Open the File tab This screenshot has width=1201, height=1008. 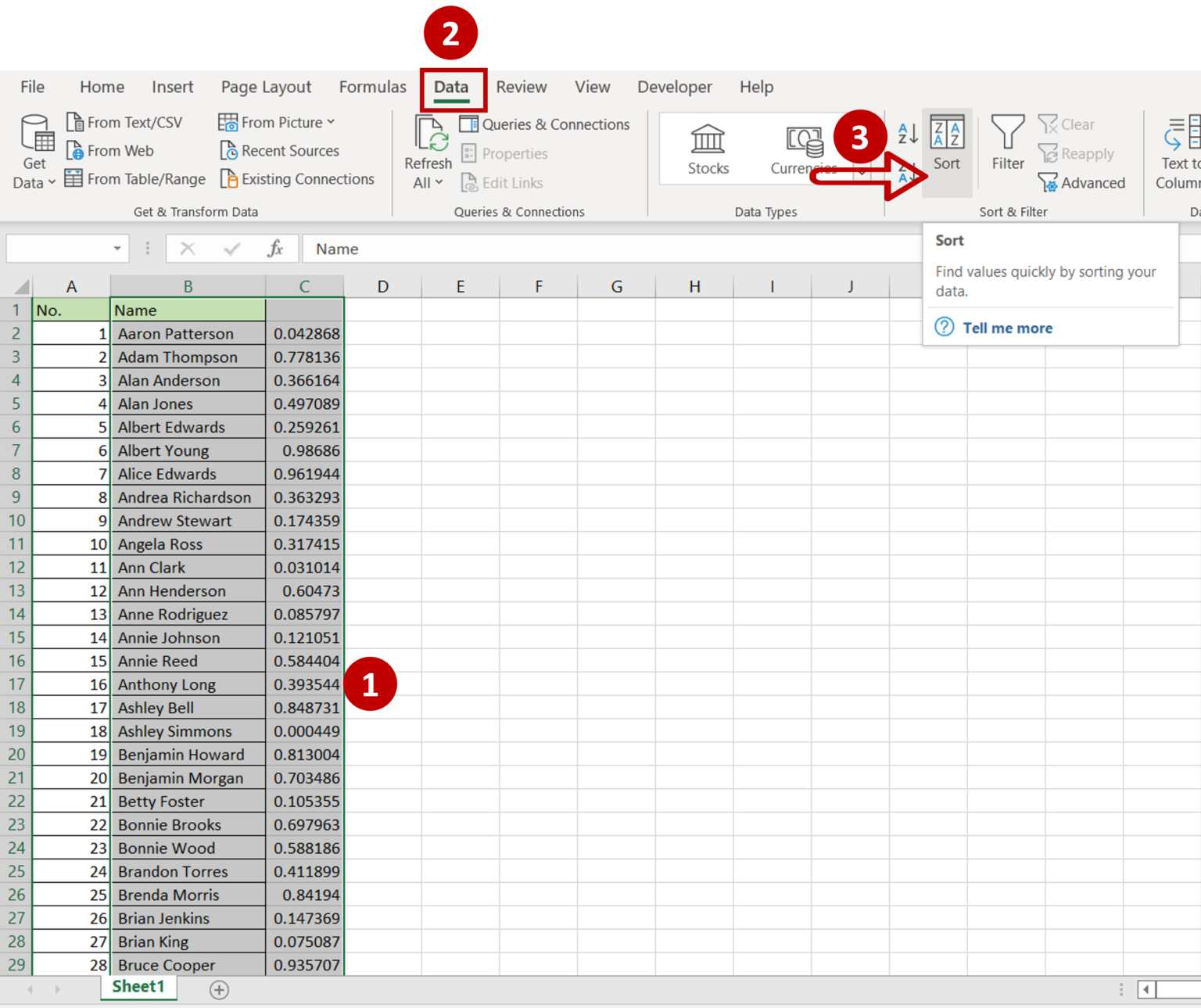[x=32, y=87]
